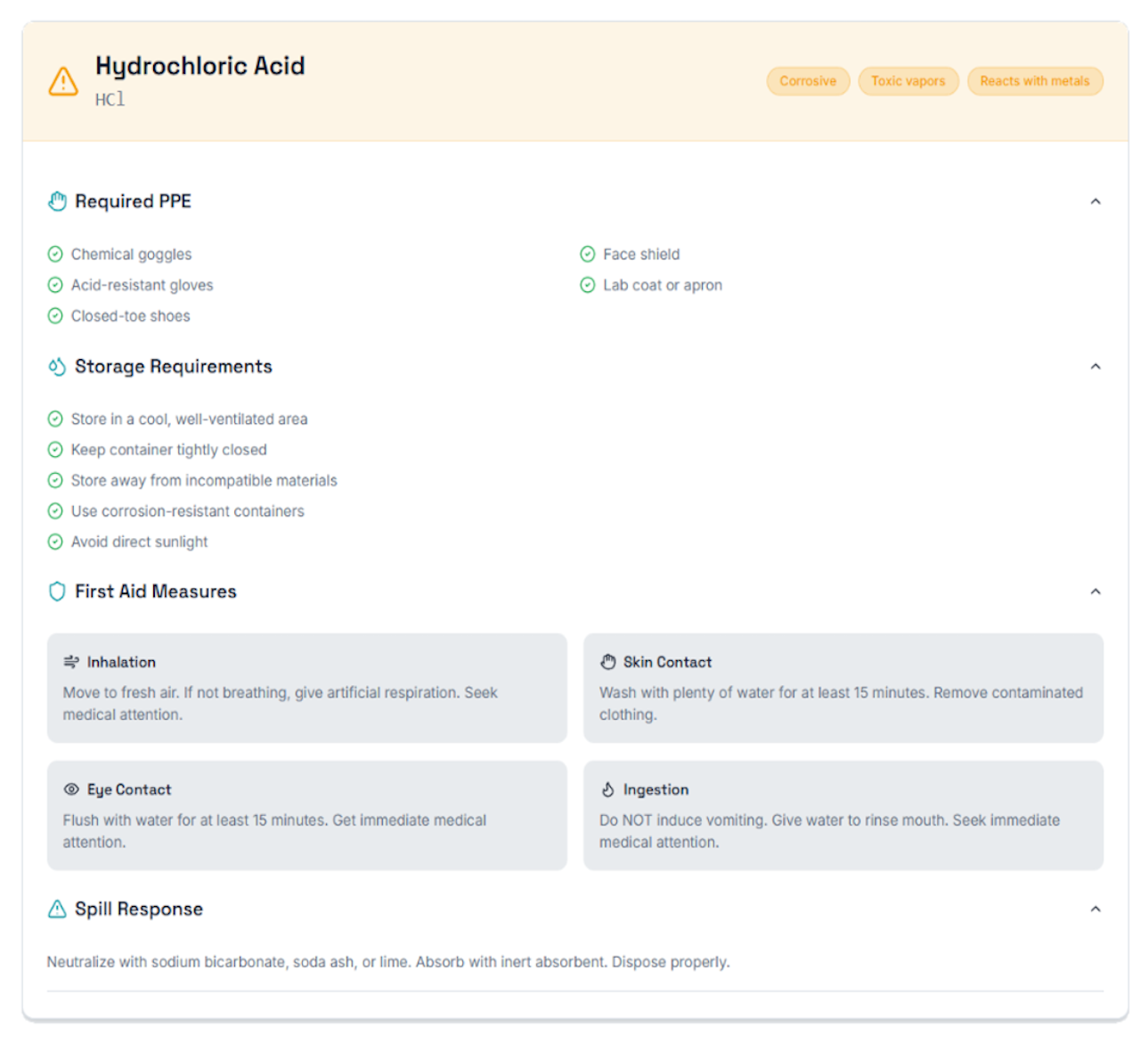Click the check icon beside Avoid direct sunlight
The image size is (1148, 1044).
(x=55, y=542)
